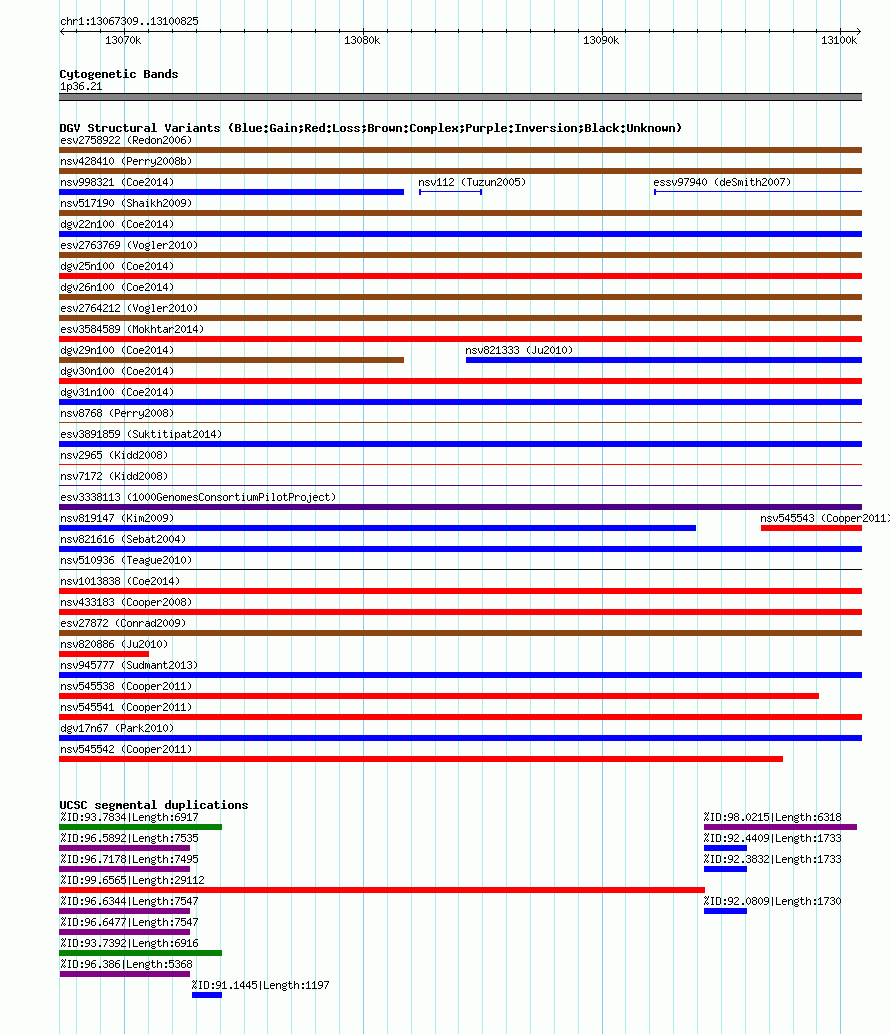
Task: Click dgv30n100 (Coe2014) label
Action: [x=117, y=372]
